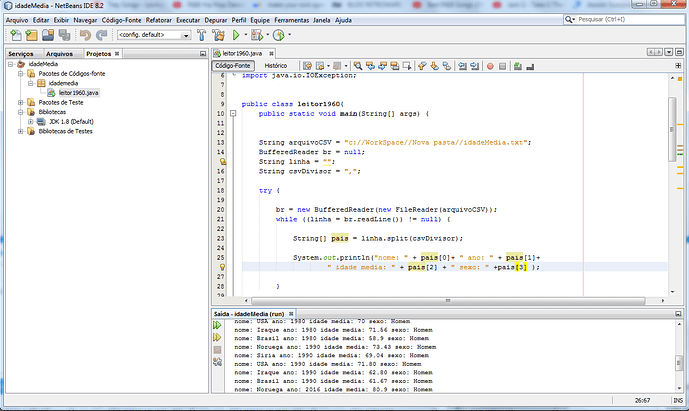Click the Debug Project toolbar icon

click(257, 35)
